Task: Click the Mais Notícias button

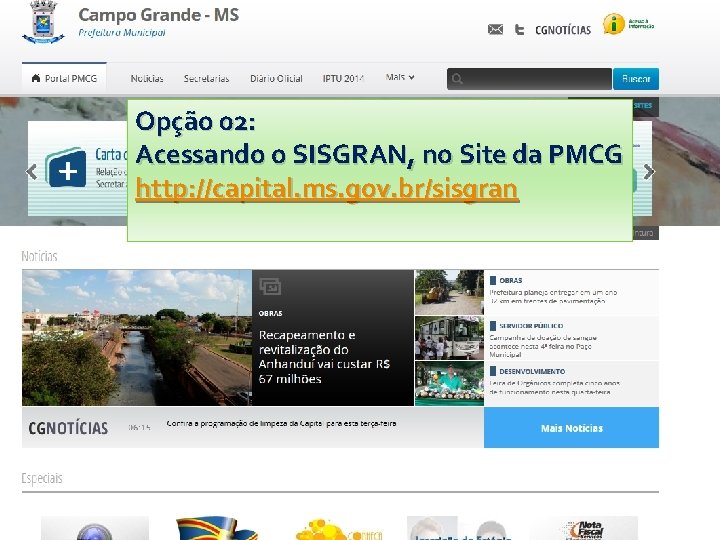Action: pos(571,428)
